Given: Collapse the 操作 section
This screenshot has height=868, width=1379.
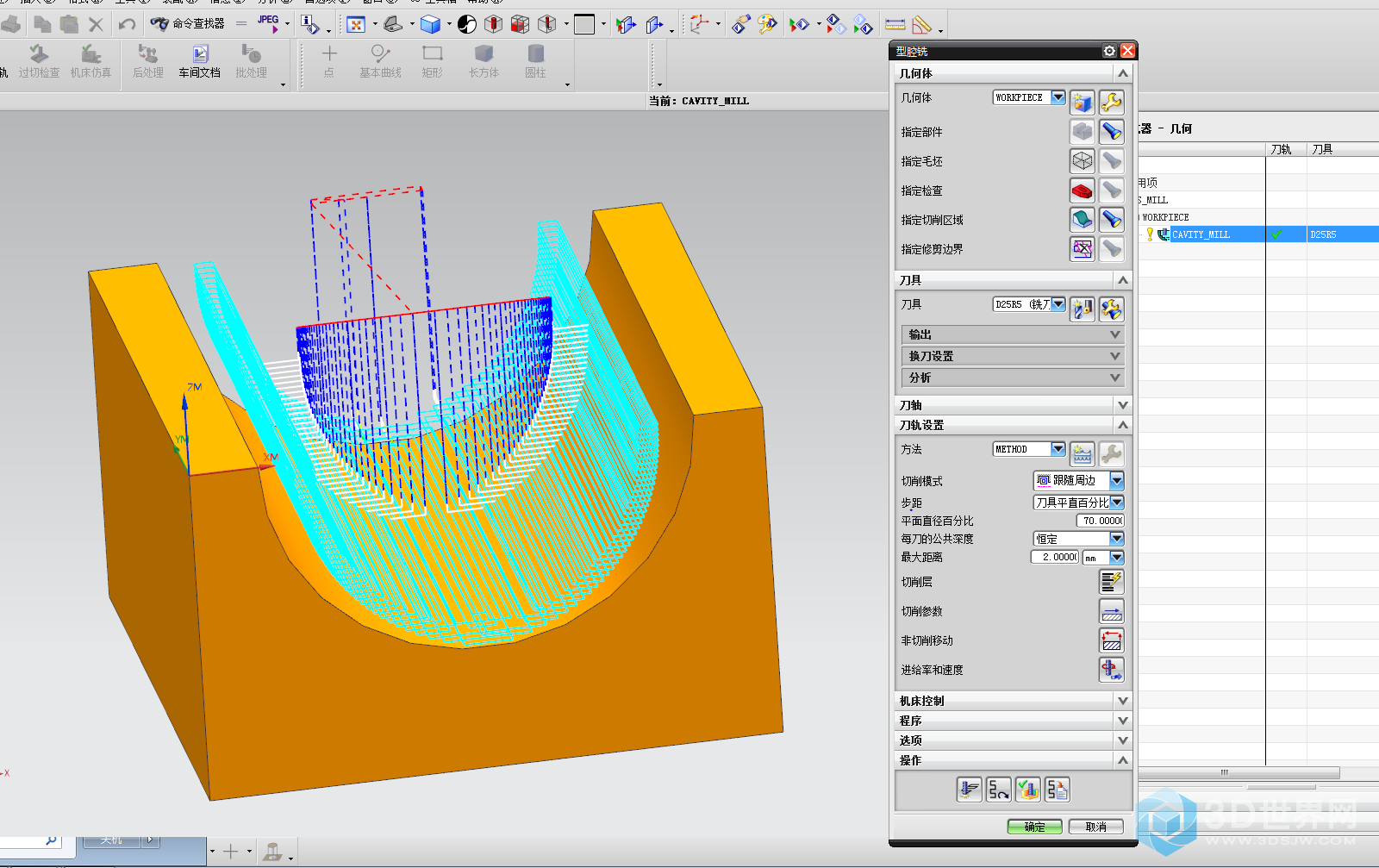Looking at the screenshot, I should (1013, 760).
